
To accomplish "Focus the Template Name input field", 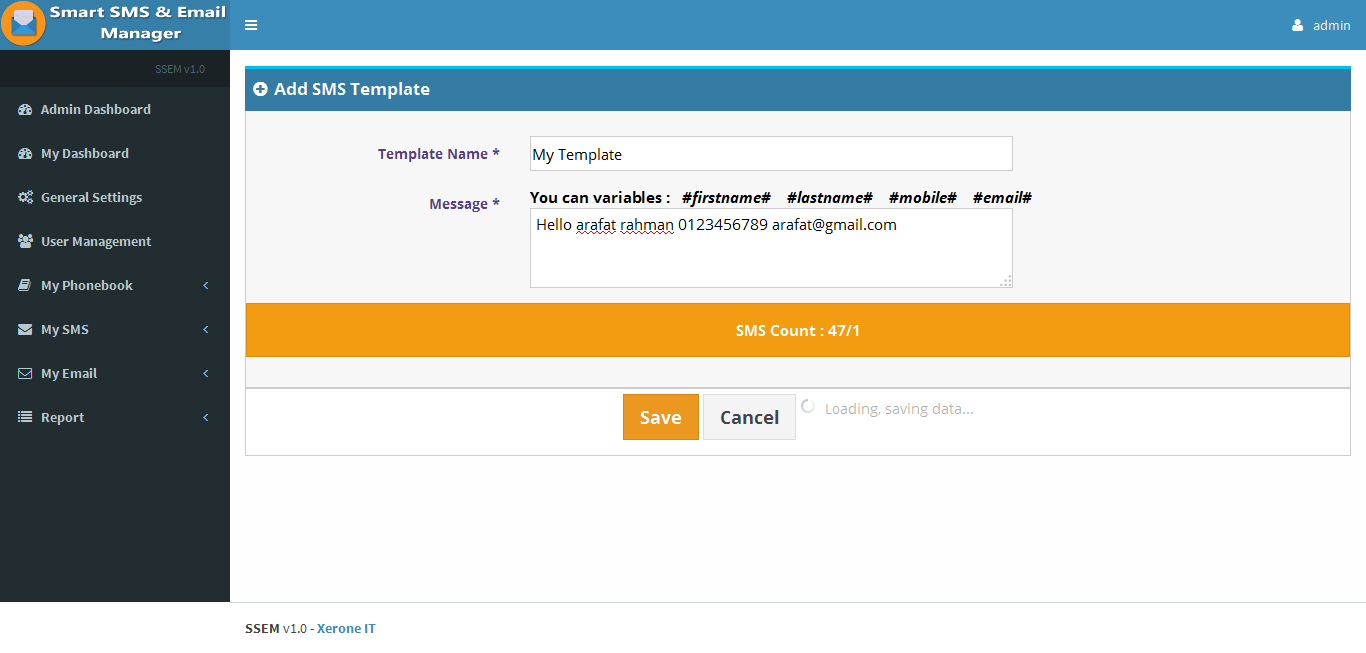I will 771,154.
